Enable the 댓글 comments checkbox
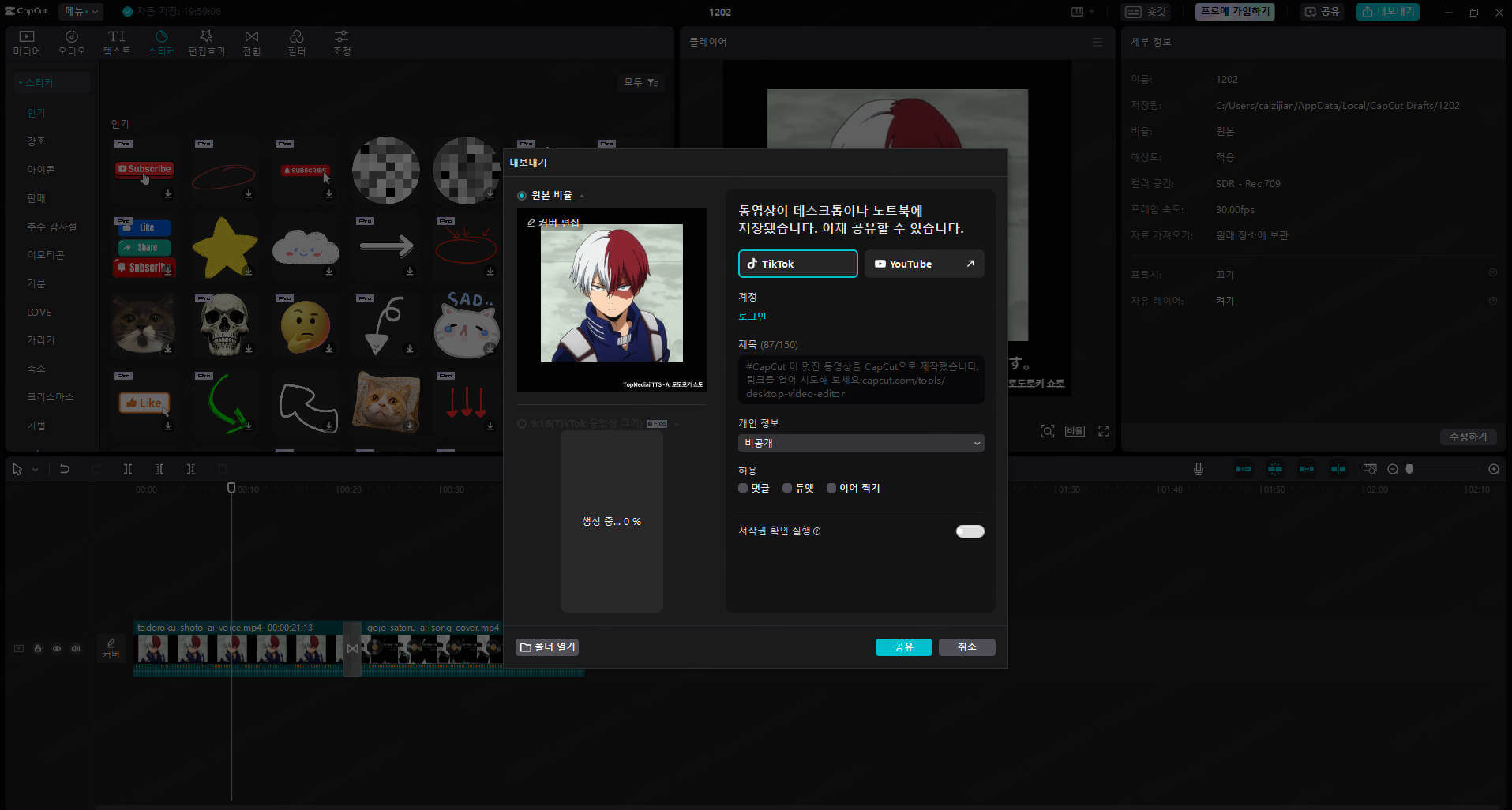Screen dimensions: 1512x810 pos(743,488)
